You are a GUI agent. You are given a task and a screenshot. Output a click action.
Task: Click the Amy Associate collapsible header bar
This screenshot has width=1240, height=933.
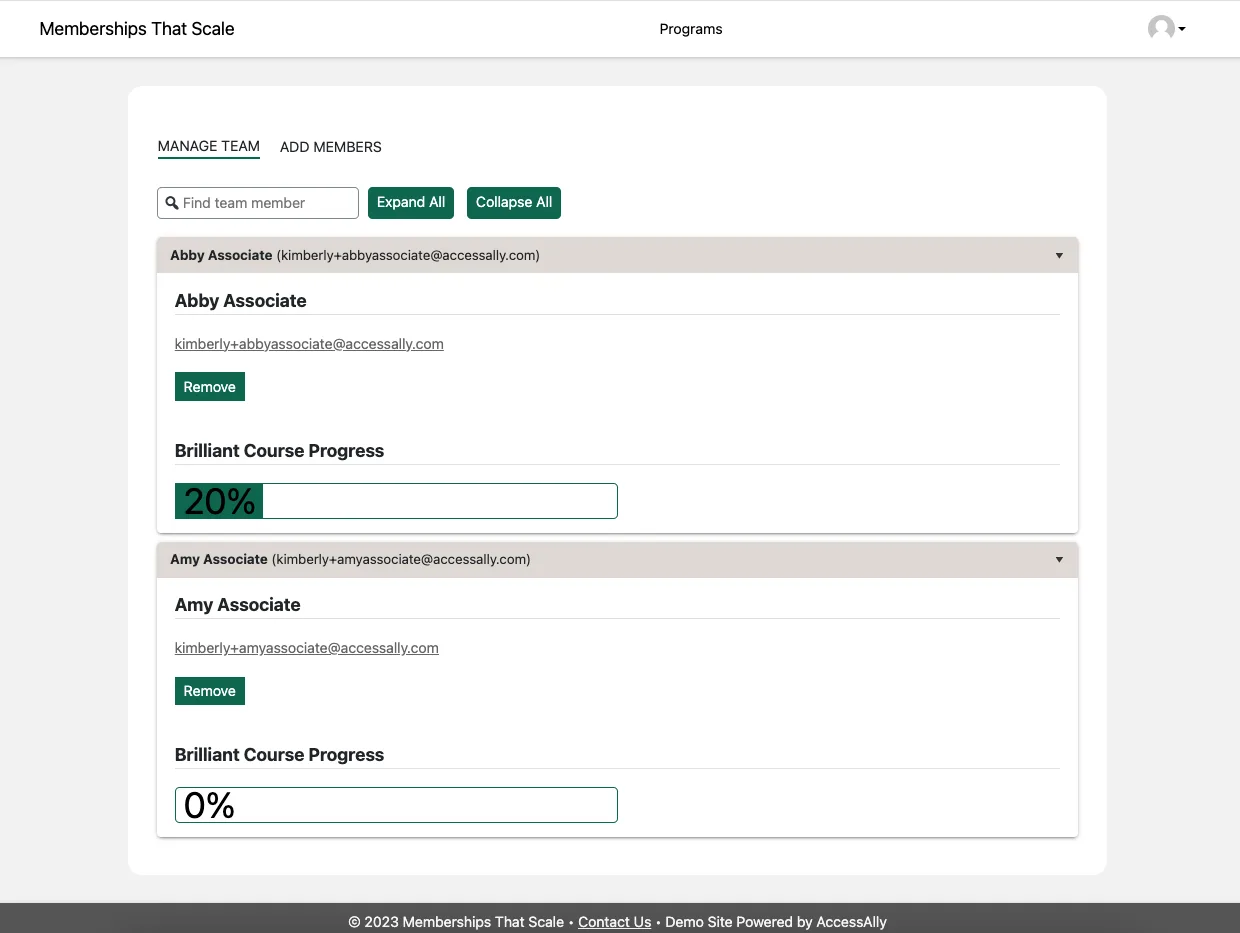[x=600, y=559]
